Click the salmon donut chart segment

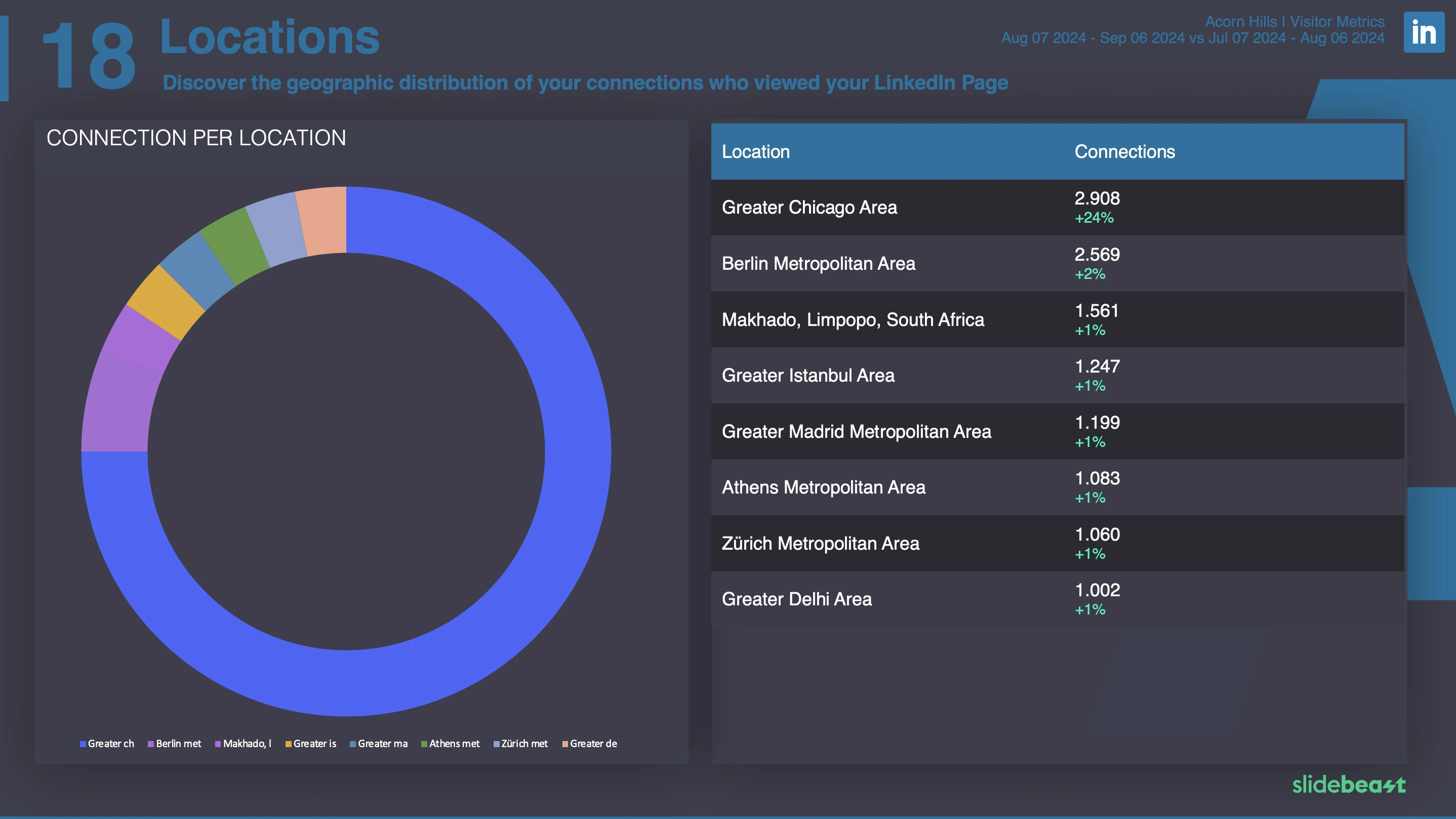click(323, 220)
